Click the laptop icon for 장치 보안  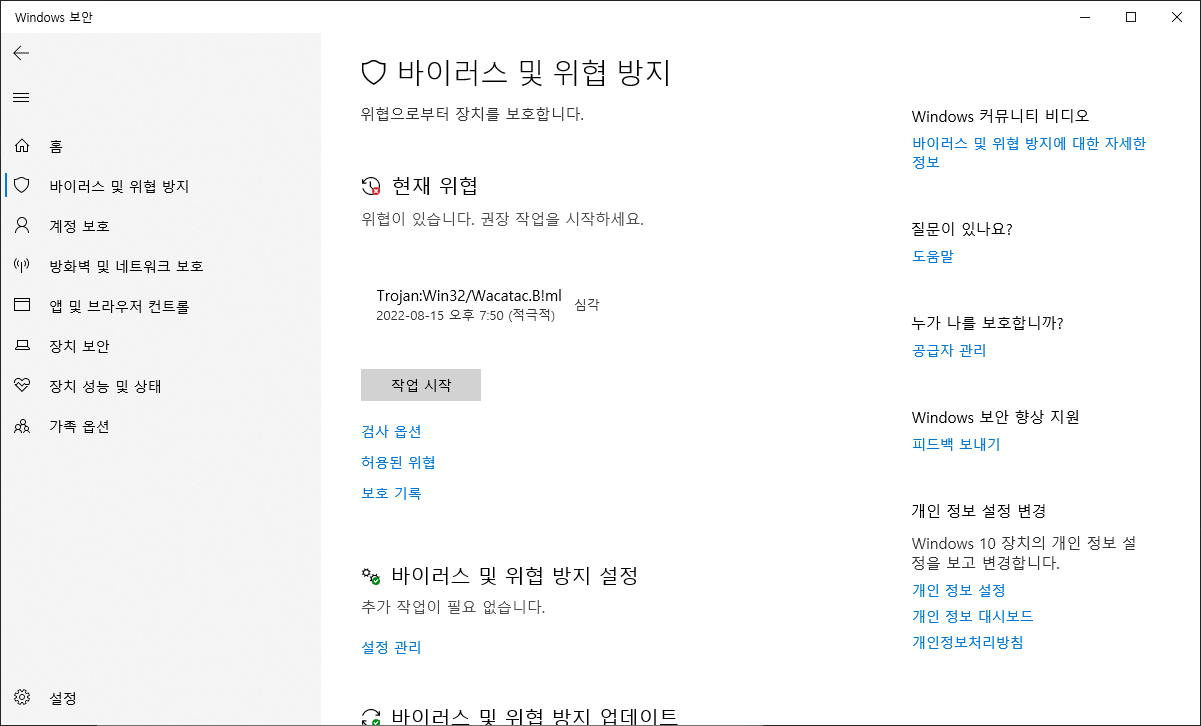[22, 346]
